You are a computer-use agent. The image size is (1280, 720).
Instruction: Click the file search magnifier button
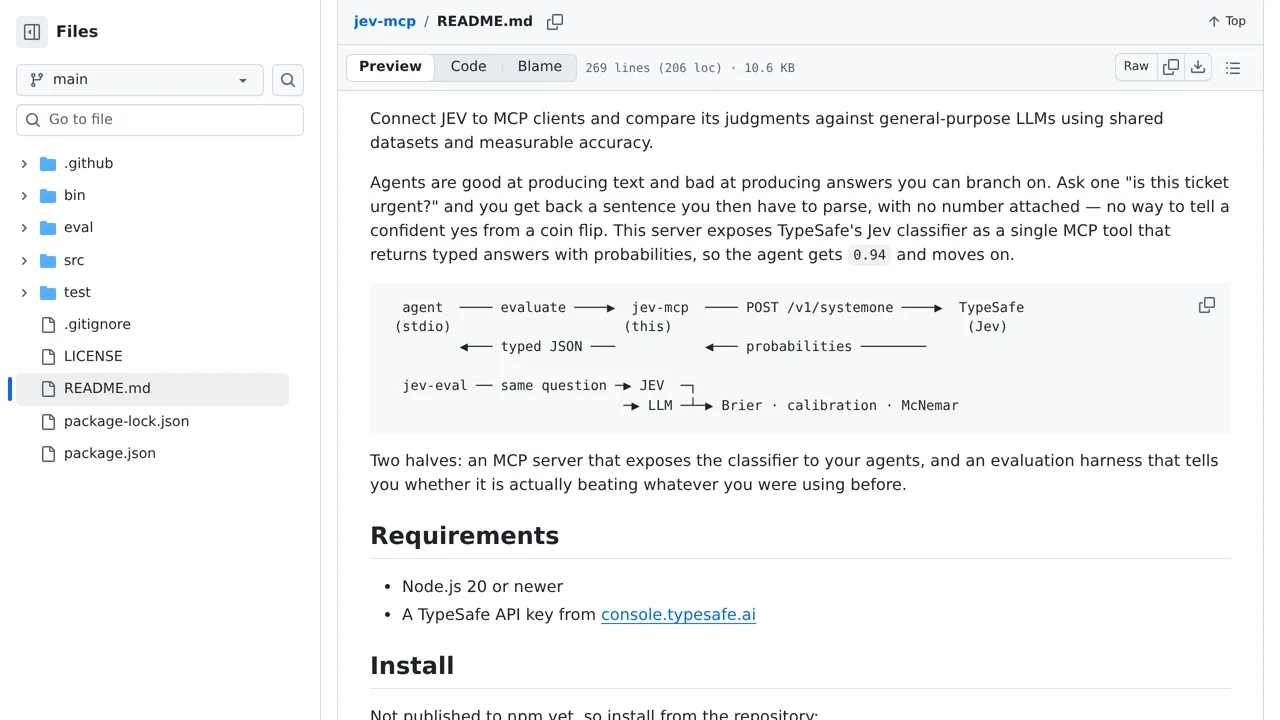[288, 80]
